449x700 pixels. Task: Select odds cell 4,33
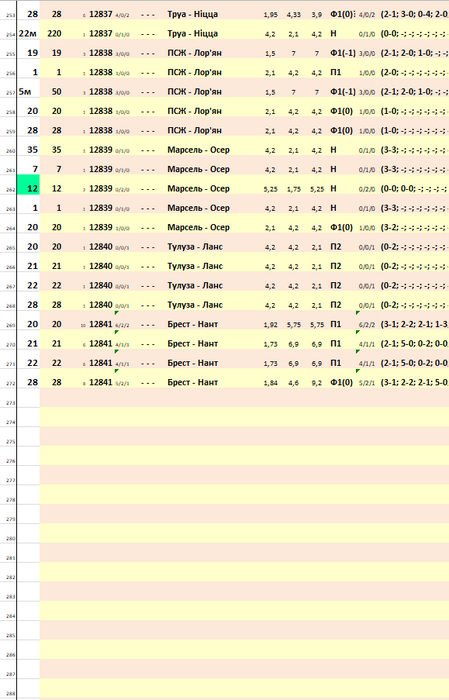click(x=294, y=15)
